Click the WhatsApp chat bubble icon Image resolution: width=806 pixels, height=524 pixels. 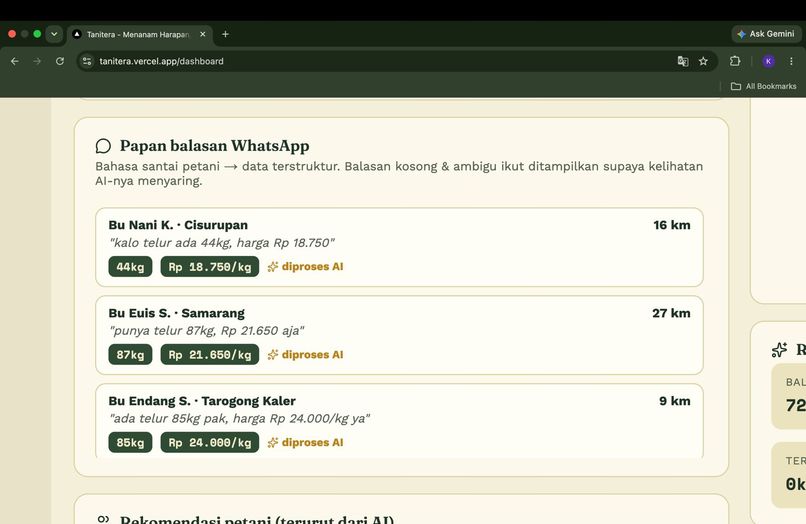click(x=103, y=146)
